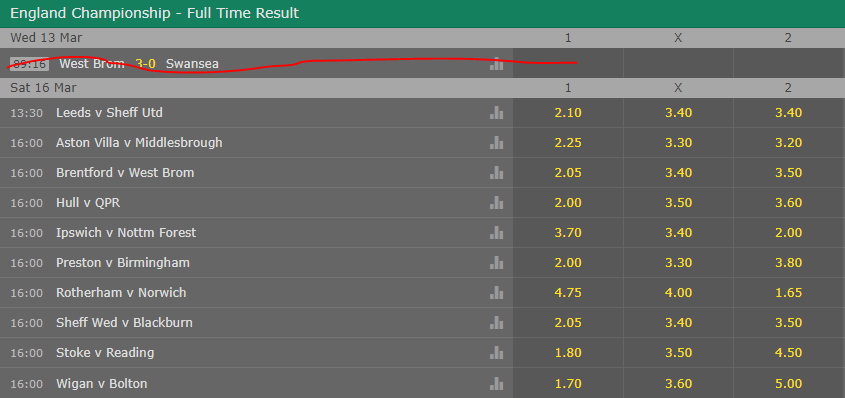845x398 pixels.
Task: Open stats icon for Rotherham v Norwich
Action: (x=496, y=293)
